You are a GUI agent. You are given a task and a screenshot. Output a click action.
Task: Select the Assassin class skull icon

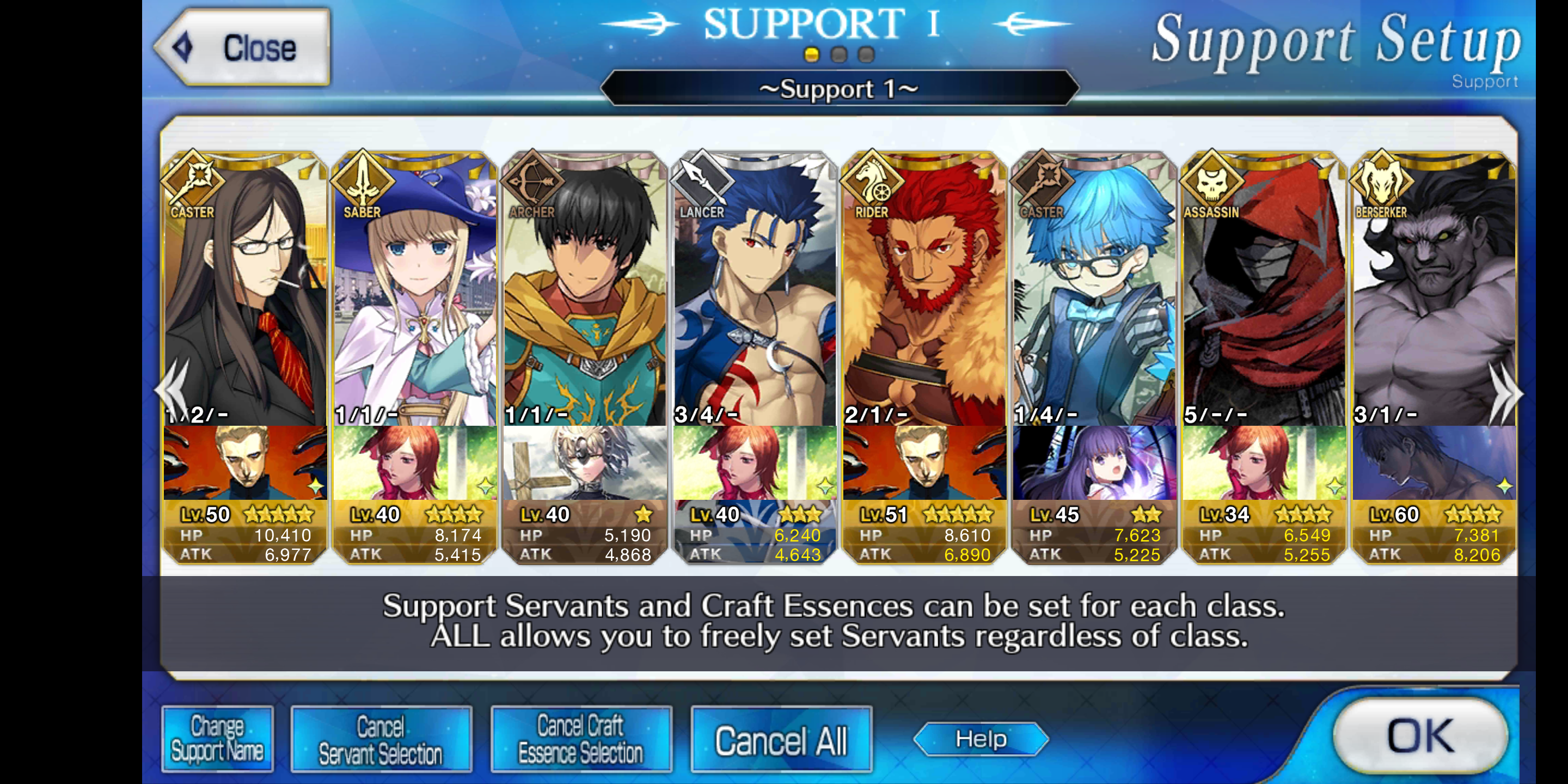pyautogui.click(x=1212, y=180)
